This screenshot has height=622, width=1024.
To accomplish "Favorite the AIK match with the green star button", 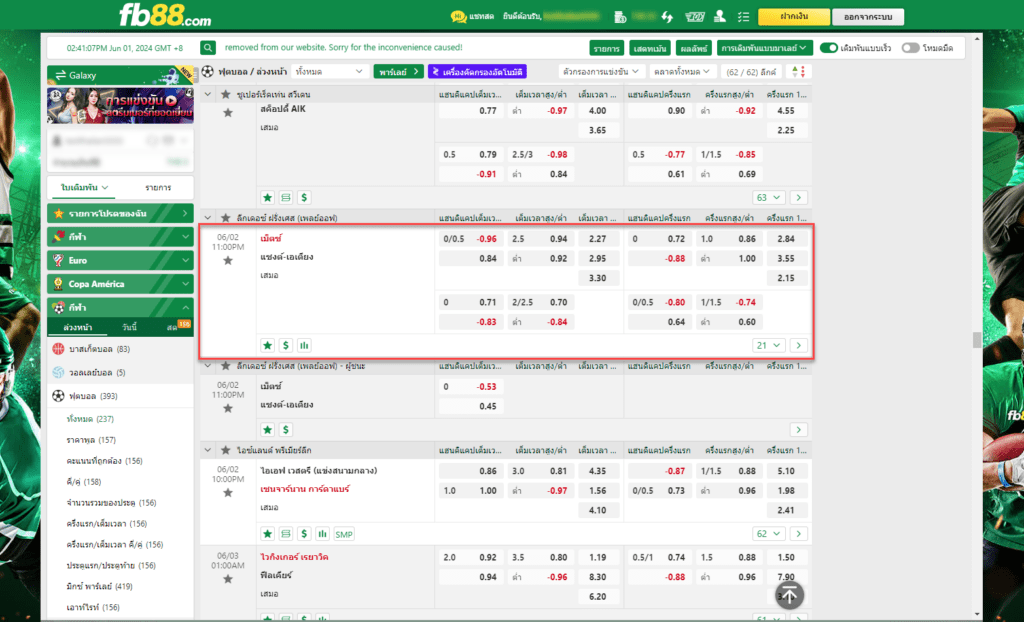I will tap(267, 197).
